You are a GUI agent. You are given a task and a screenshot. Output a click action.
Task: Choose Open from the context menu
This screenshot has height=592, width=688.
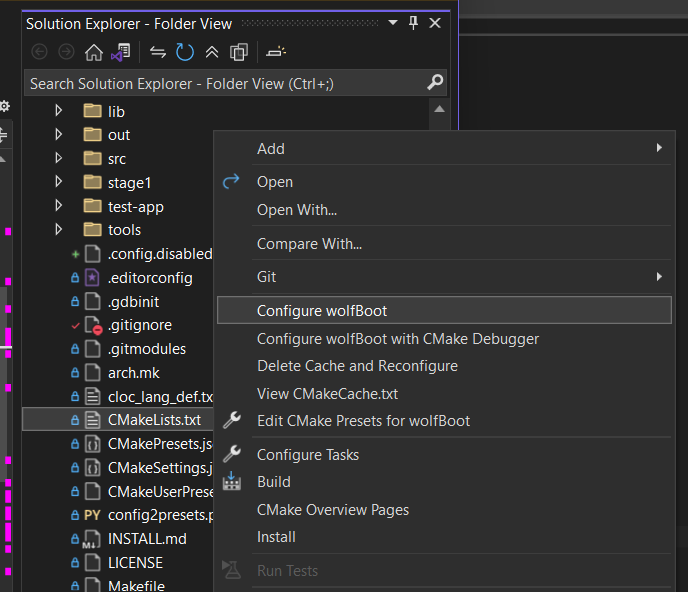pos(444,182)
